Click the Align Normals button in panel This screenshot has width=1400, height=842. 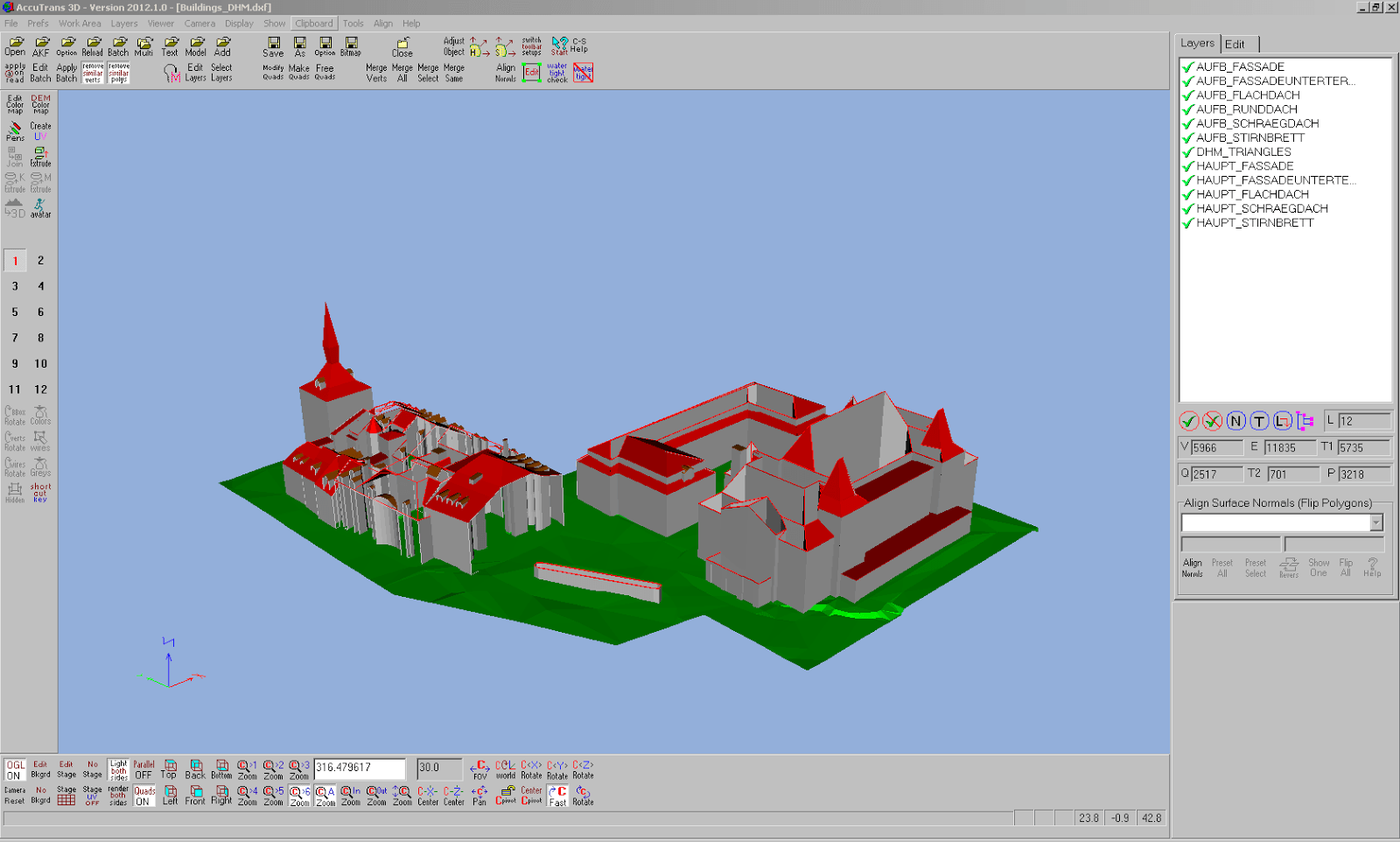tap(1193, 568)
